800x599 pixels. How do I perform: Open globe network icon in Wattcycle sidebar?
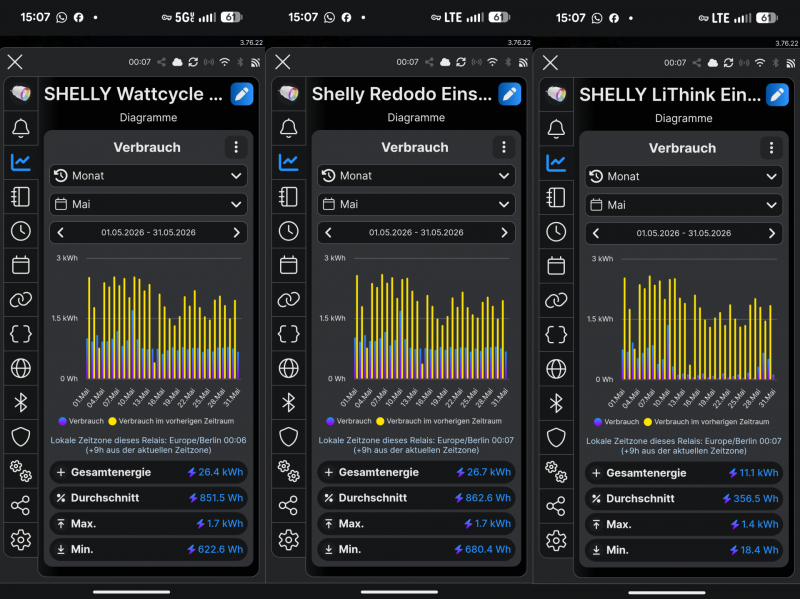21,368
